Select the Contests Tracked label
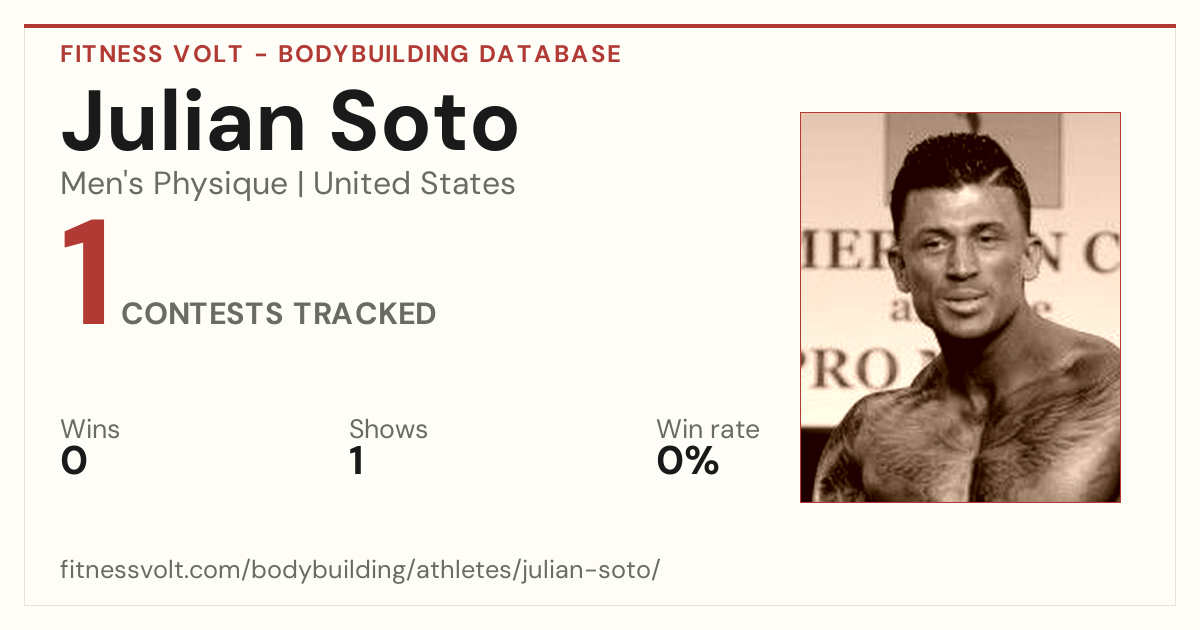Screen dimensions: 1200x630 (x=279, y=314)
